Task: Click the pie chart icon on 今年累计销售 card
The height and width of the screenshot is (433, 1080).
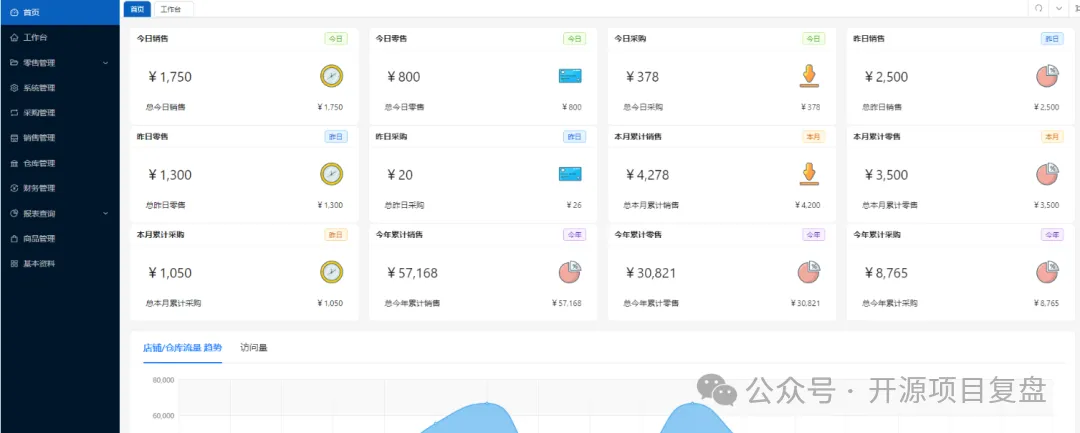Action: 570,272
